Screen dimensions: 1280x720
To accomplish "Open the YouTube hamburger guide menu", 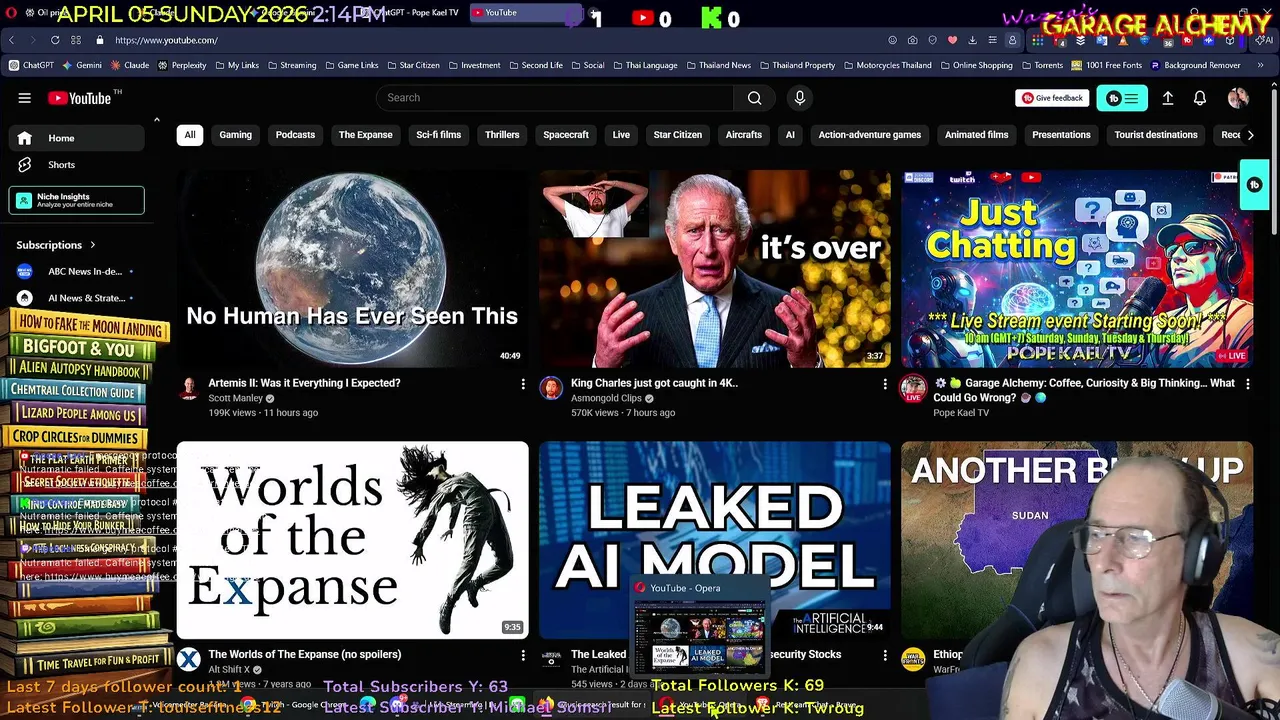I will click(x=24, y=98).
